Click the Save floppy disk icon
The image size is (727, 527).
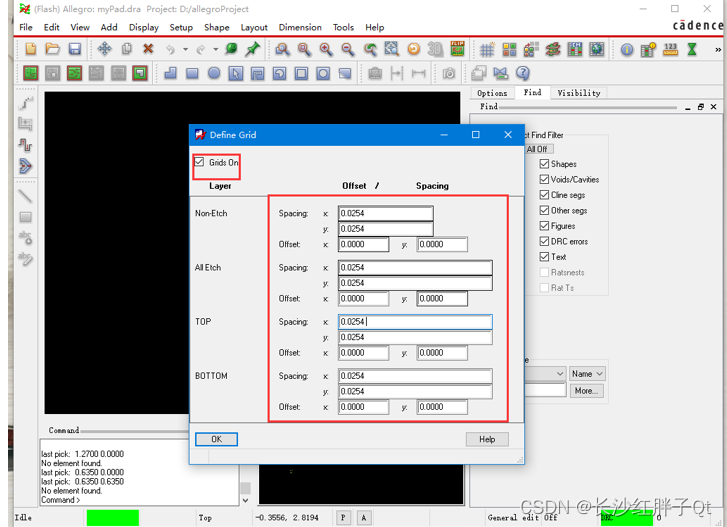75,49
